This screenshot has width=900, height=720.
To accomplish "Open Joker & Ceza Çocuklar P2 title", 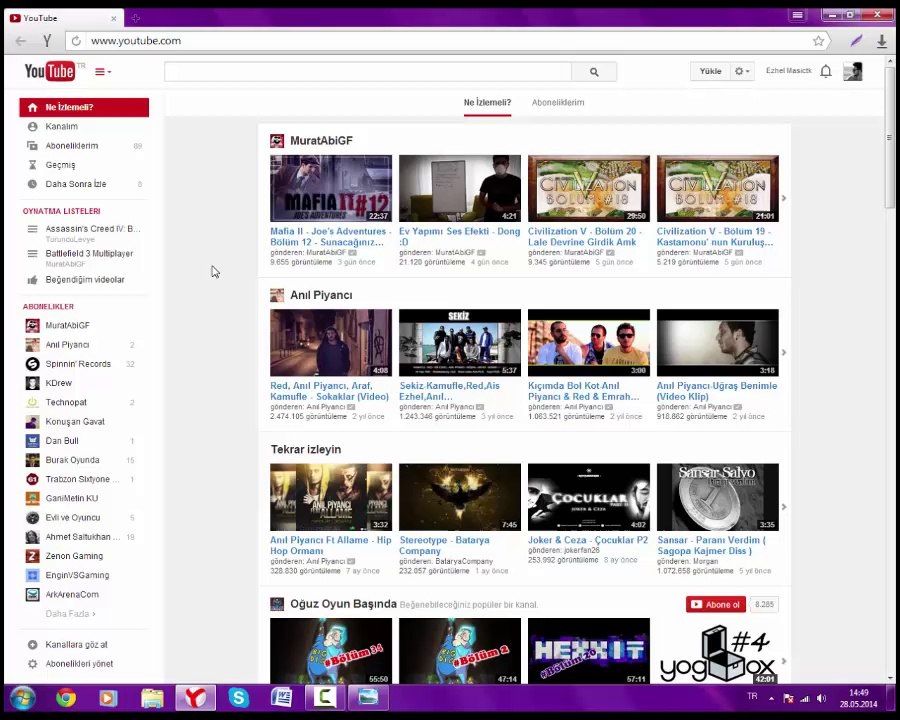I will (588, 540).
